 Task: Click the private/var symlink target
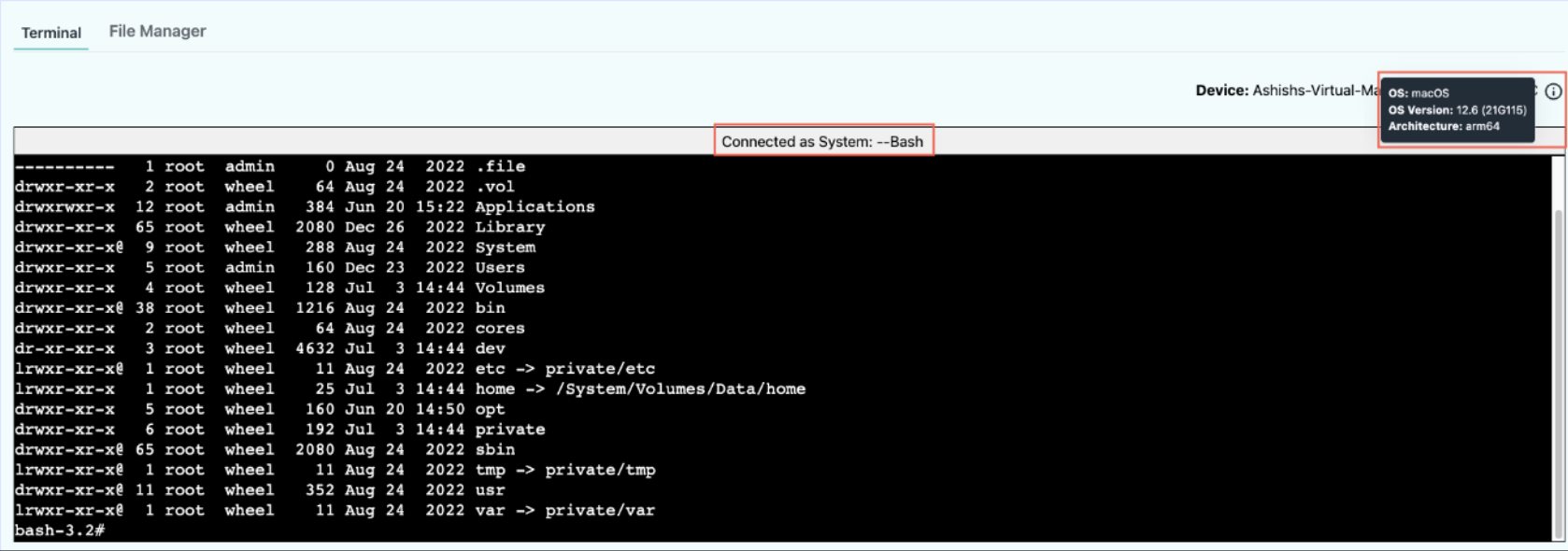coord(600,511)
